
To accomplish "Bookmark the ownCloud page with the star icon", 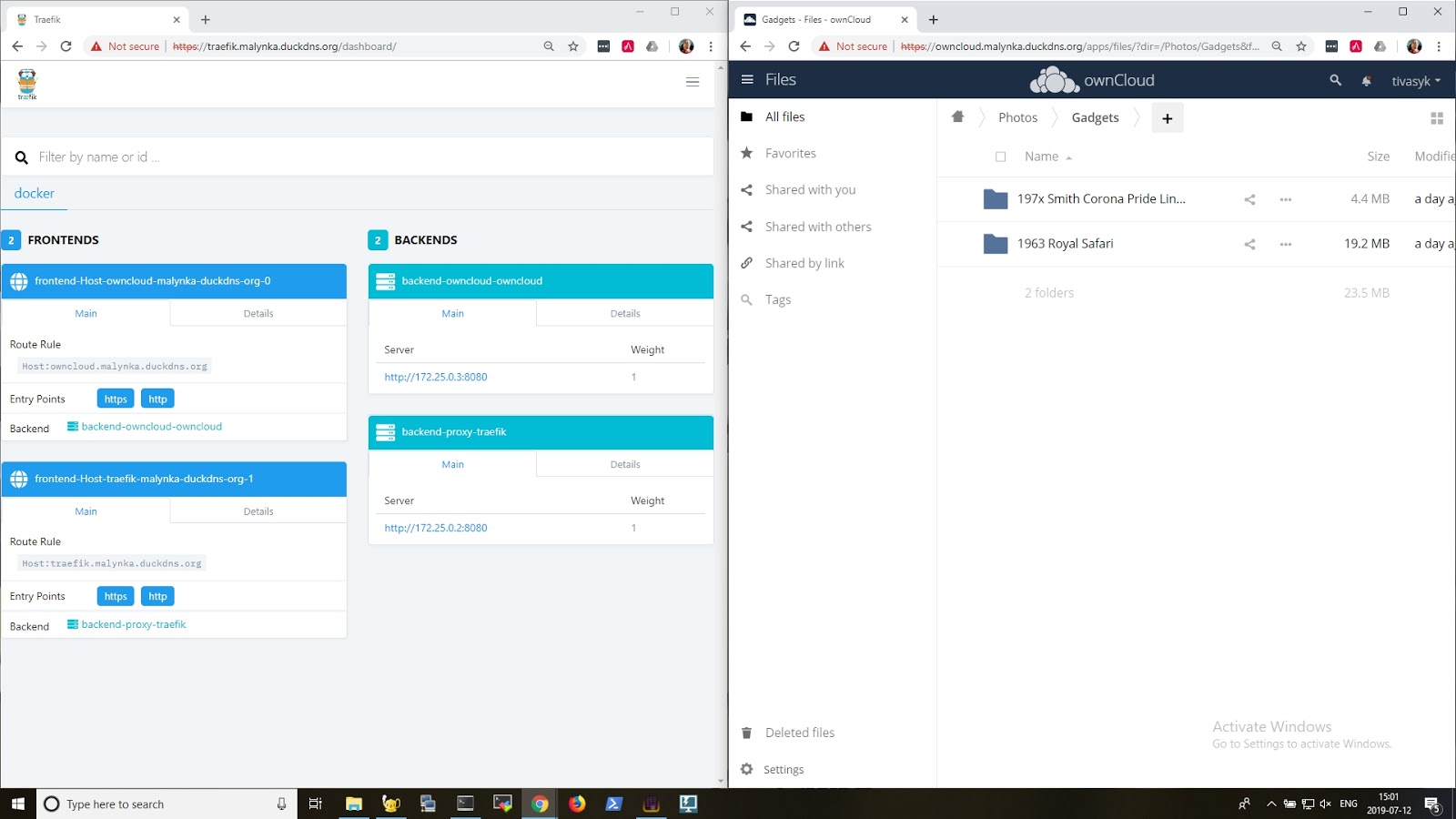I will (1301, 46).
